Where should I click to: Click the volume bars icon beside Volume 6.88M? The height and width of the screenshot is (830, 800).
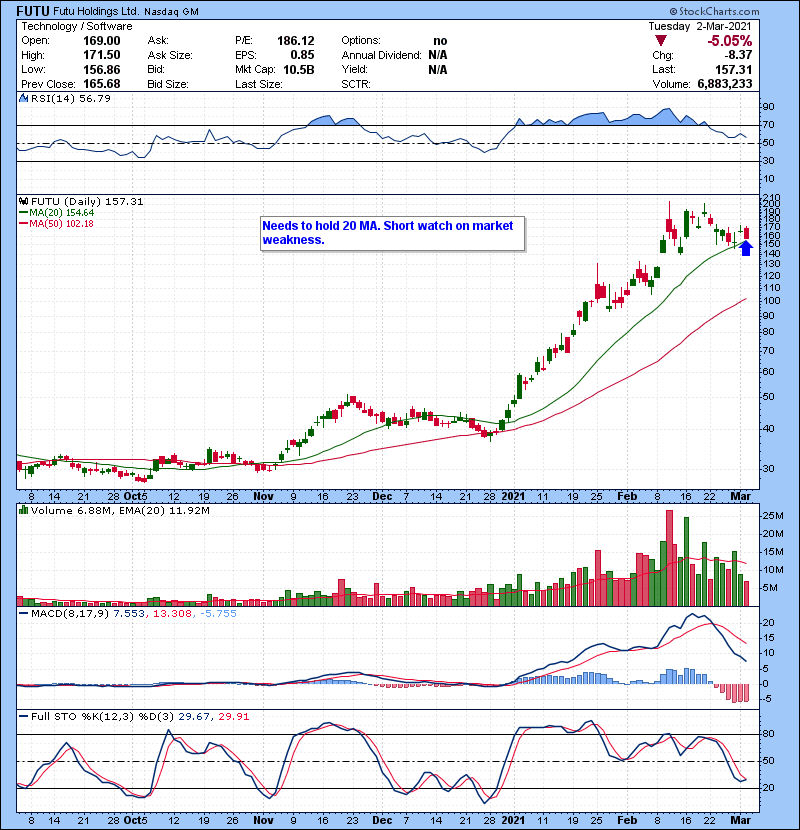23,510
